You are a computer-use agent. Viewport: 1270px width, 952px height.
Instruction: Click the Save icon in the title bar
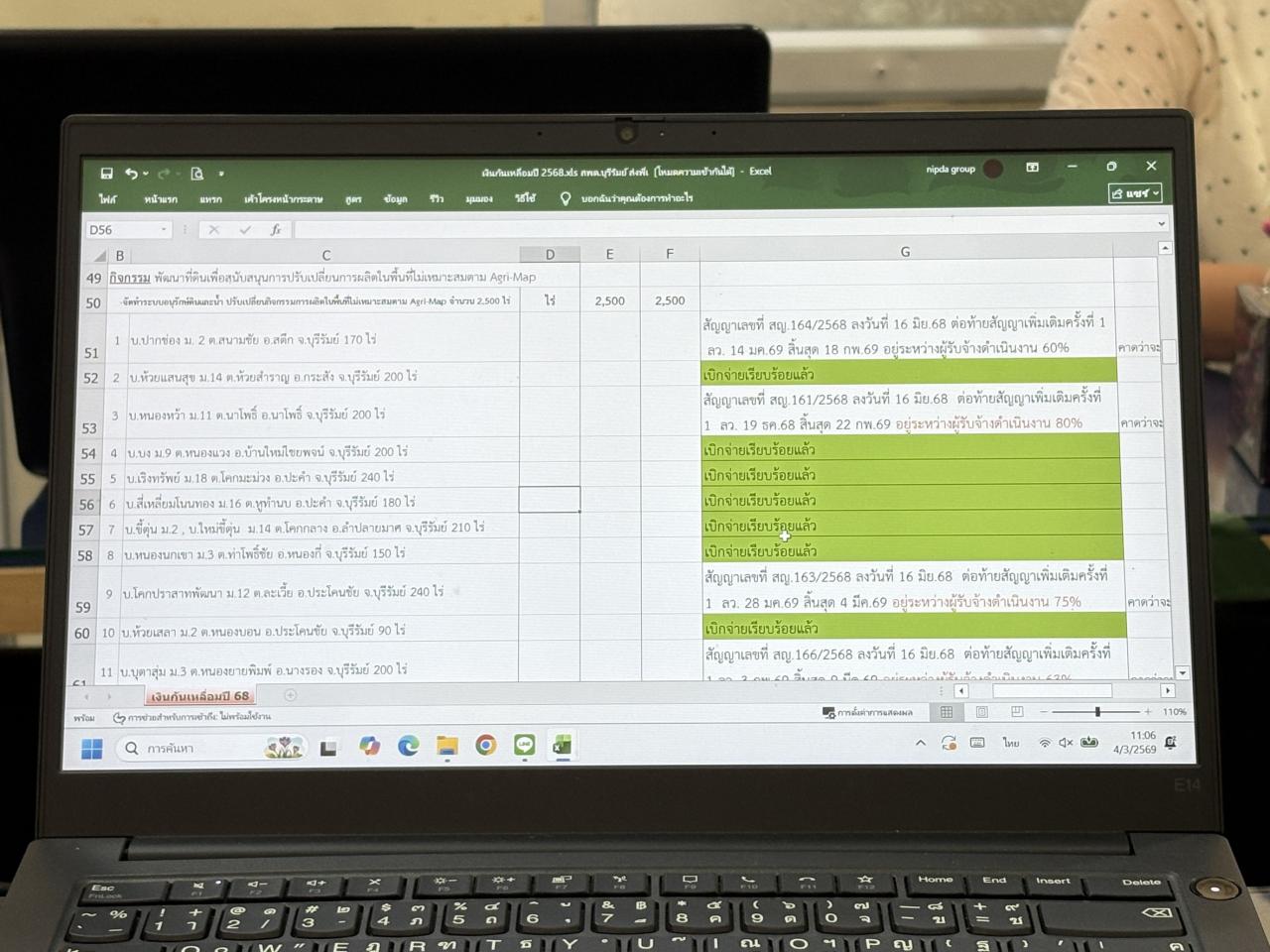click(106, 174)
